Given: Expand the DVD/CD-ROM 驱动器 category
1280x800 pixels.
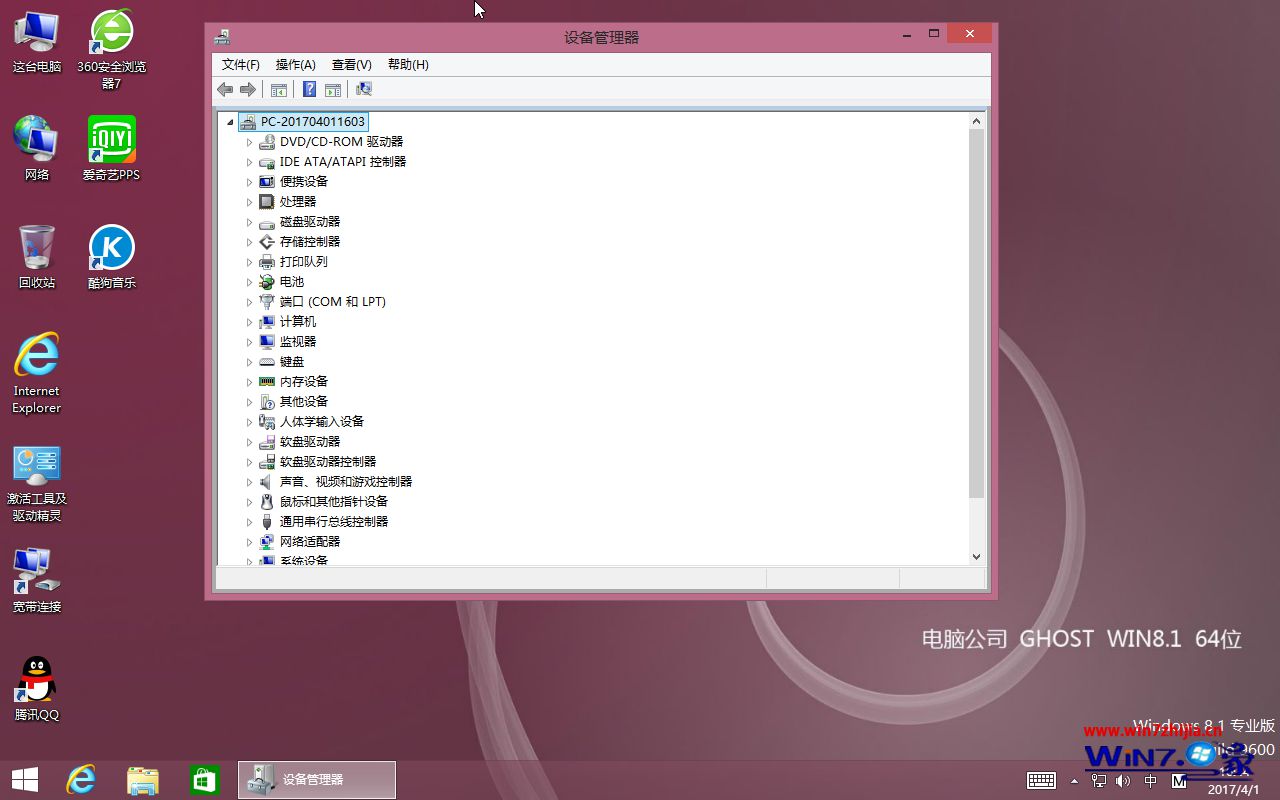Looking at the screenshot, I should (x=250, y=141).
